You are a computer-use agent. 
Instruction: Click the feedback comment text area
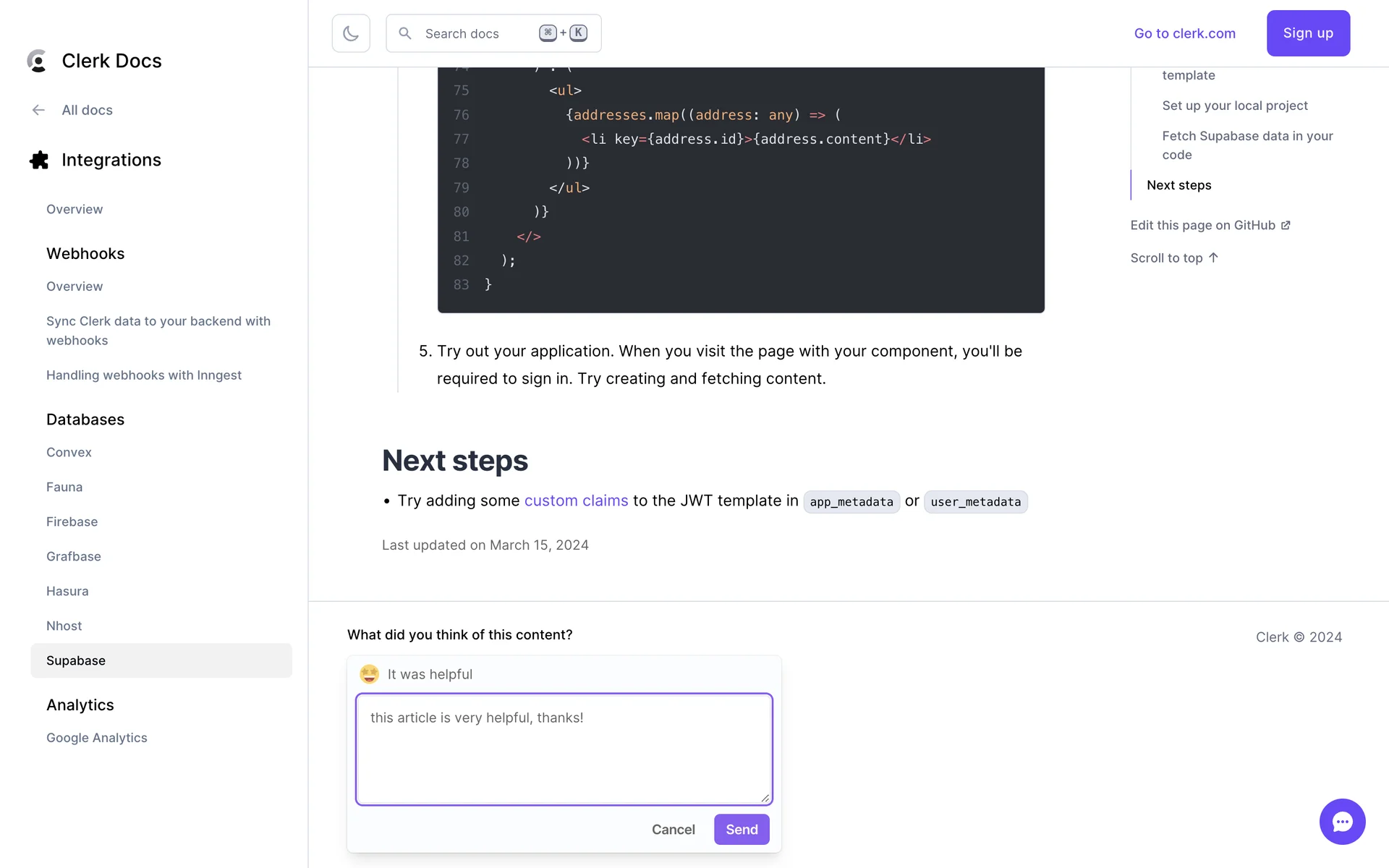pyautogui.click(x=564, y=749)
